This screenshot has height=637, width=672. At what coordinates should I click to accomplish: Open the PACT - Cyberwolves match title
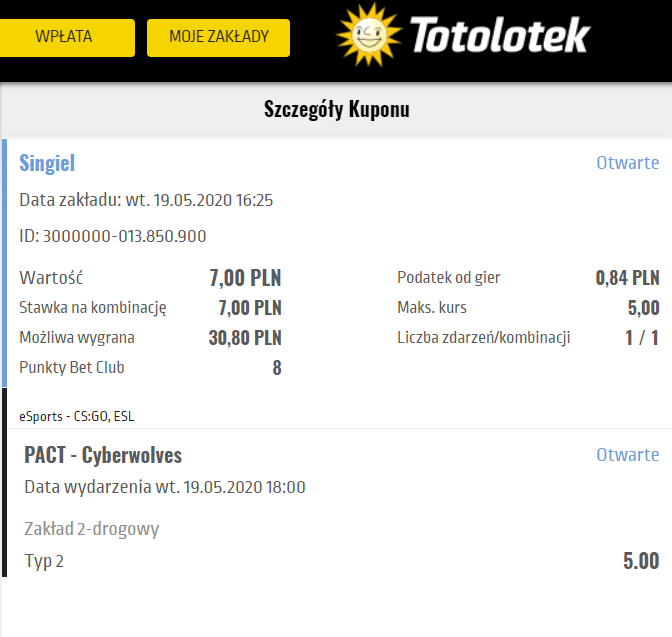coord(103,456)
